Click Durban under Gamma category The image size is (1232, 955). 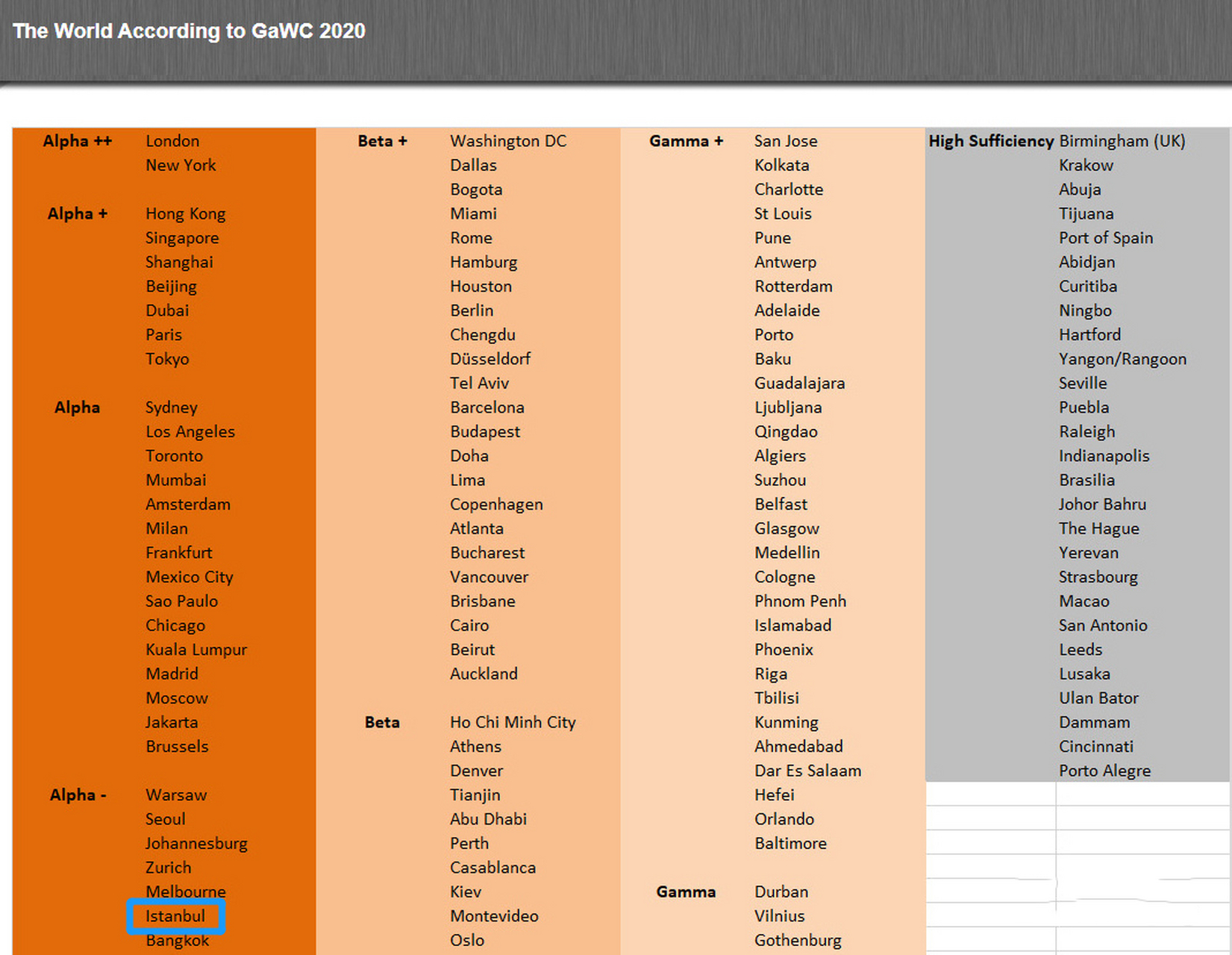click(781, 892)
